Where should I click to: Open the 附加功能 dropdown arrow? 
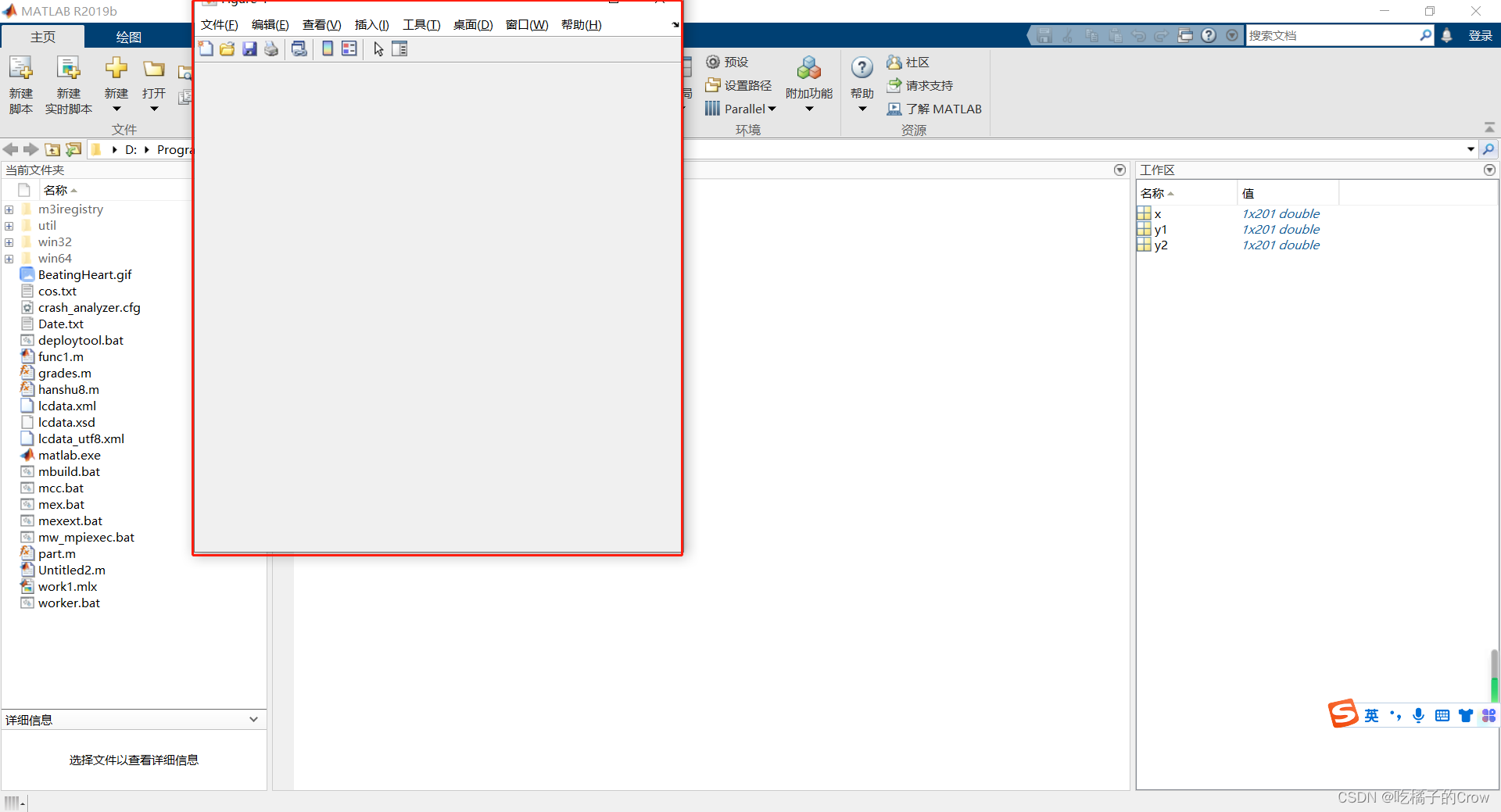coord(809,109)
